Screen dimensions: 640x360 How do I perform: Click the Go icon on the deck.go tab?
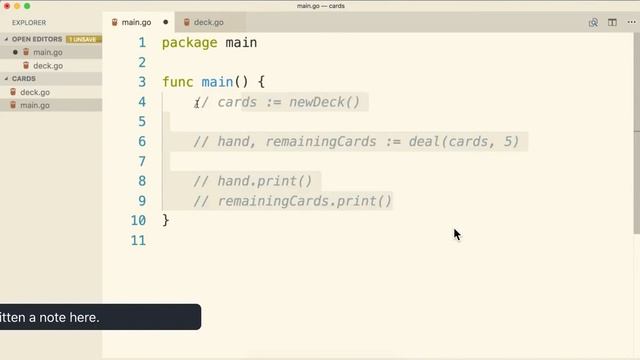(x=187, y=22)
